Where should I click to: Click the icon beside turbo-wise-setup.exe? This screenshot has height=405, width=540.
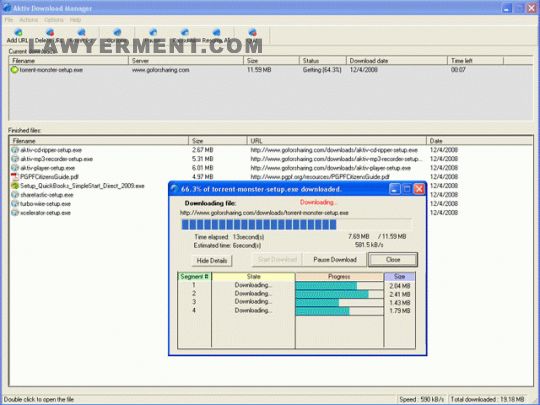point(15,204)
